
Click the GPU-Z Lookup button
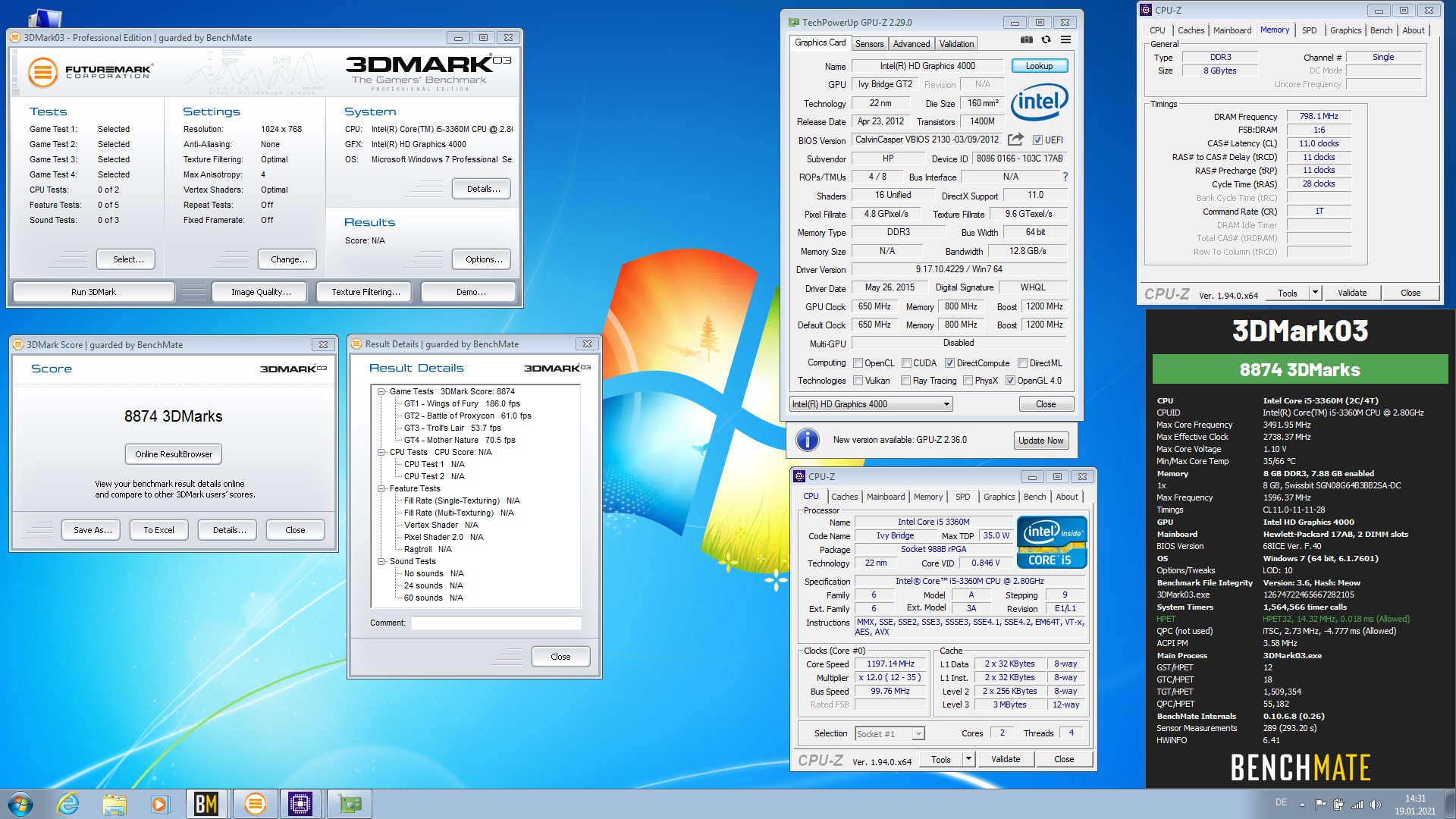(1039, 66)
